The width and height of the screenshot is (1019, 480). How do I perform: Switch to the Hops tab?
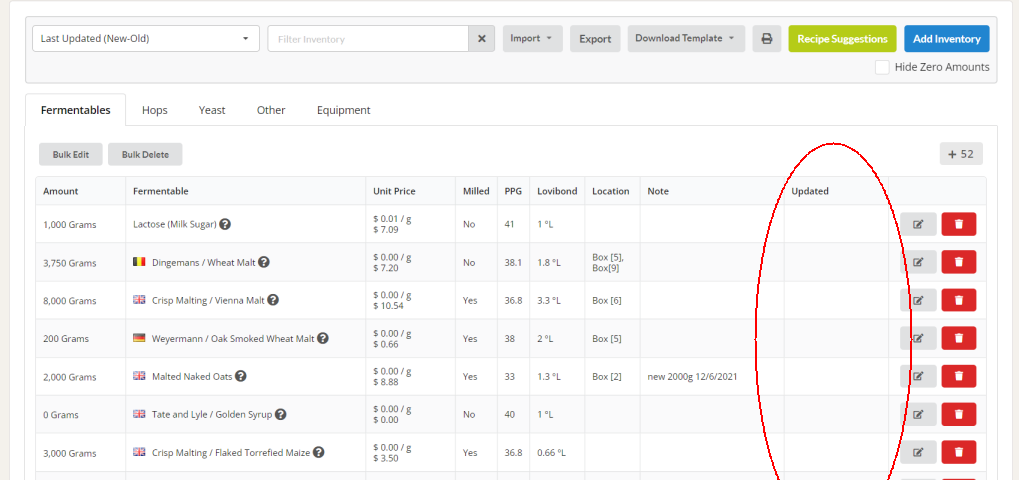click(155, 110)
